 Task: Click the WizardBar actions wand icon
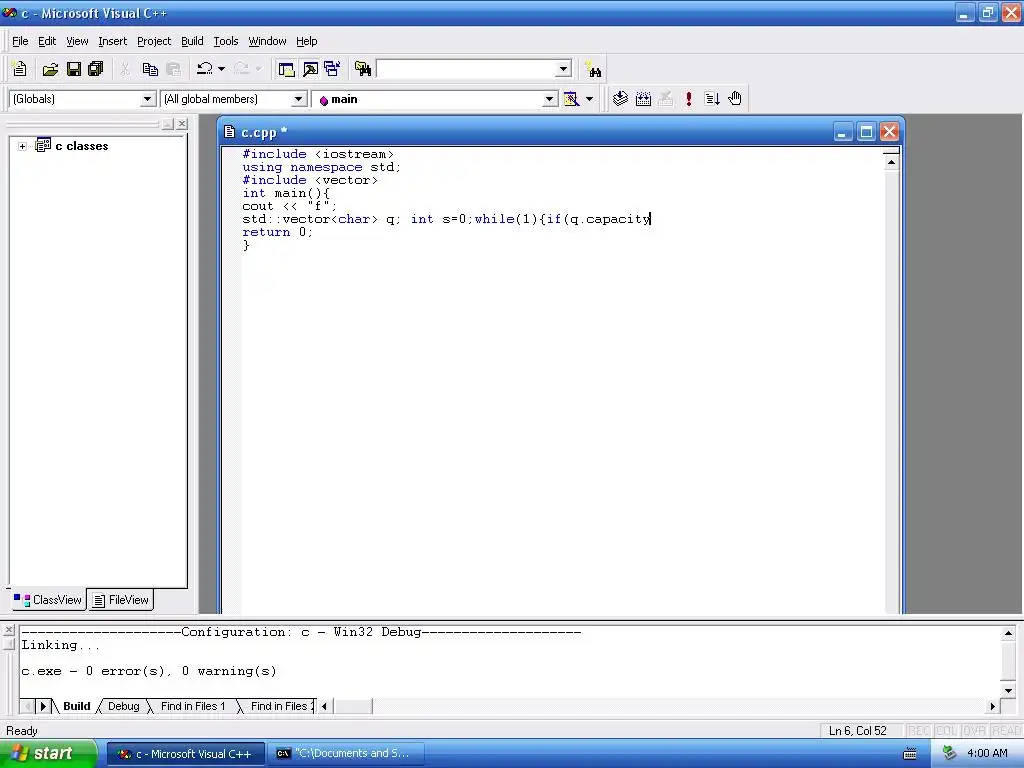(571, 99)
